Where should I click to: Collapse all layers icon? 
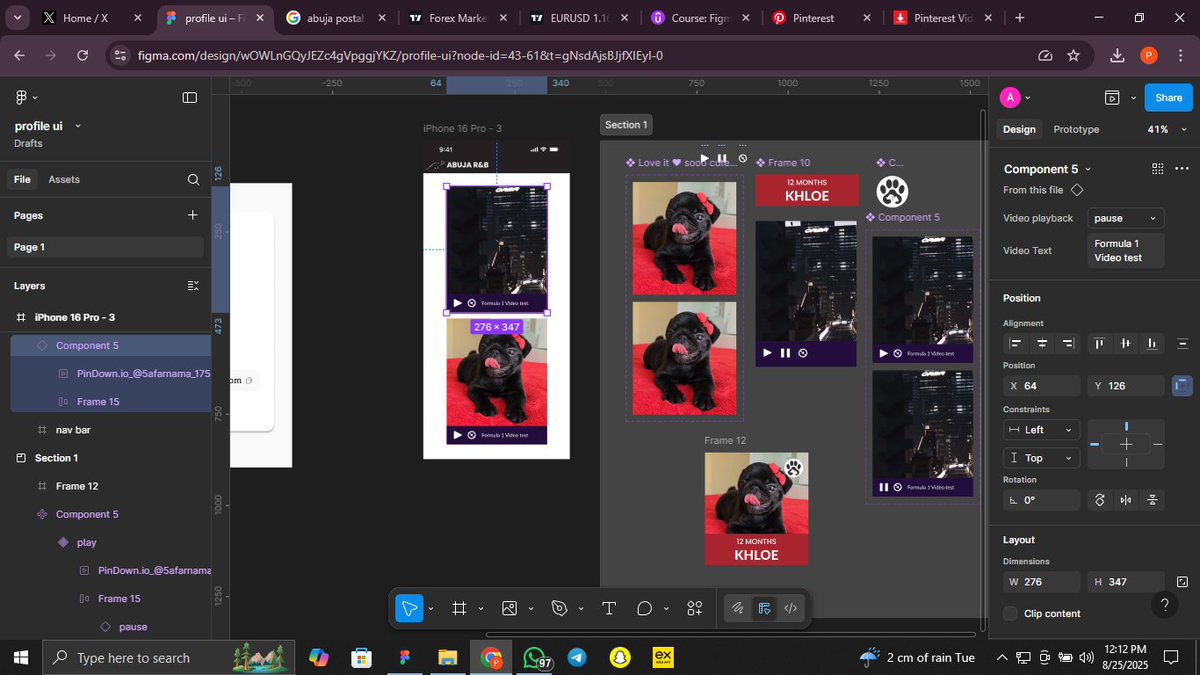pos(193,286)
